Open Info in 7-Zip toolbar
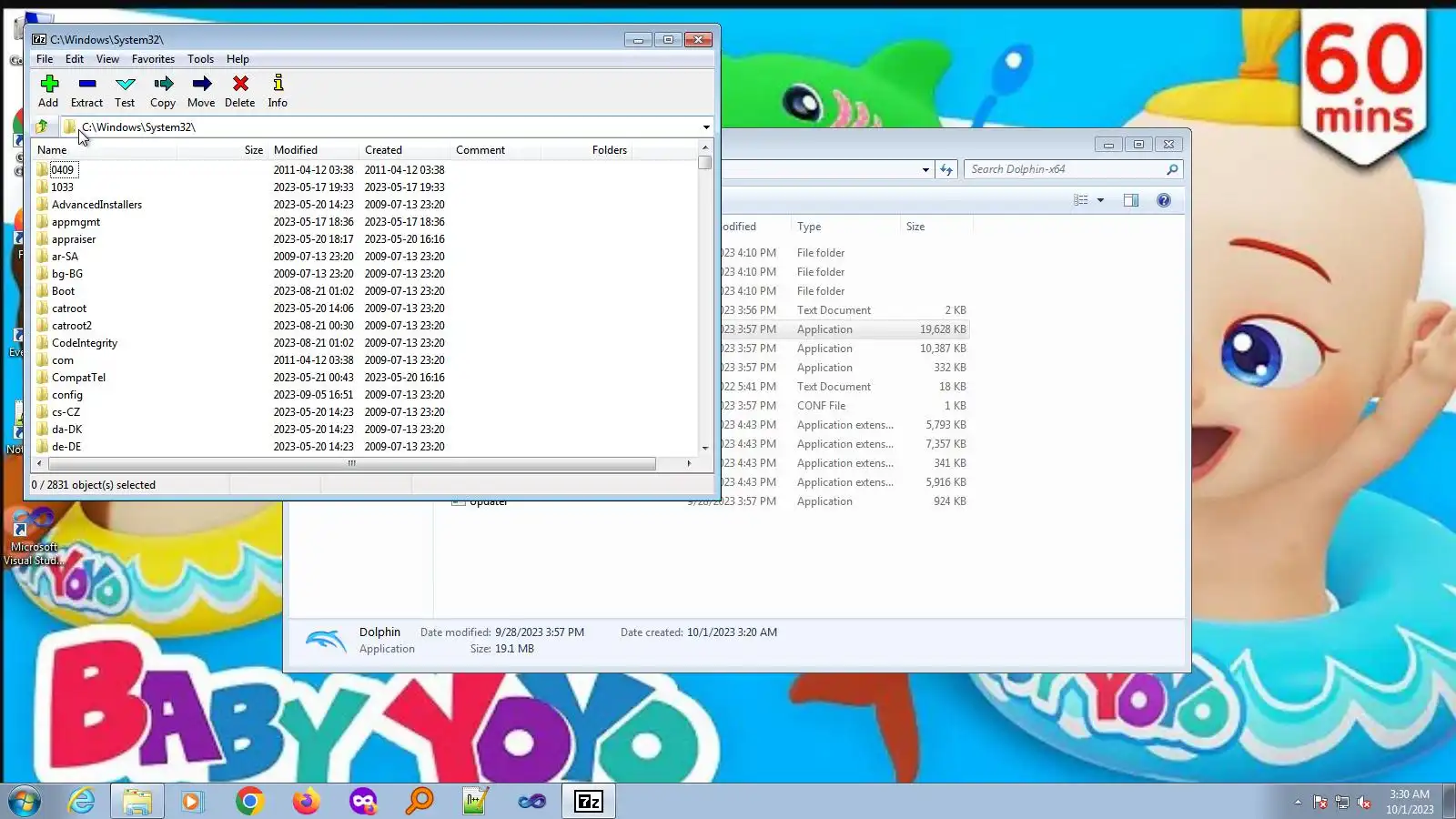This screenshot has height=819, width=1456. click(278, 91)
